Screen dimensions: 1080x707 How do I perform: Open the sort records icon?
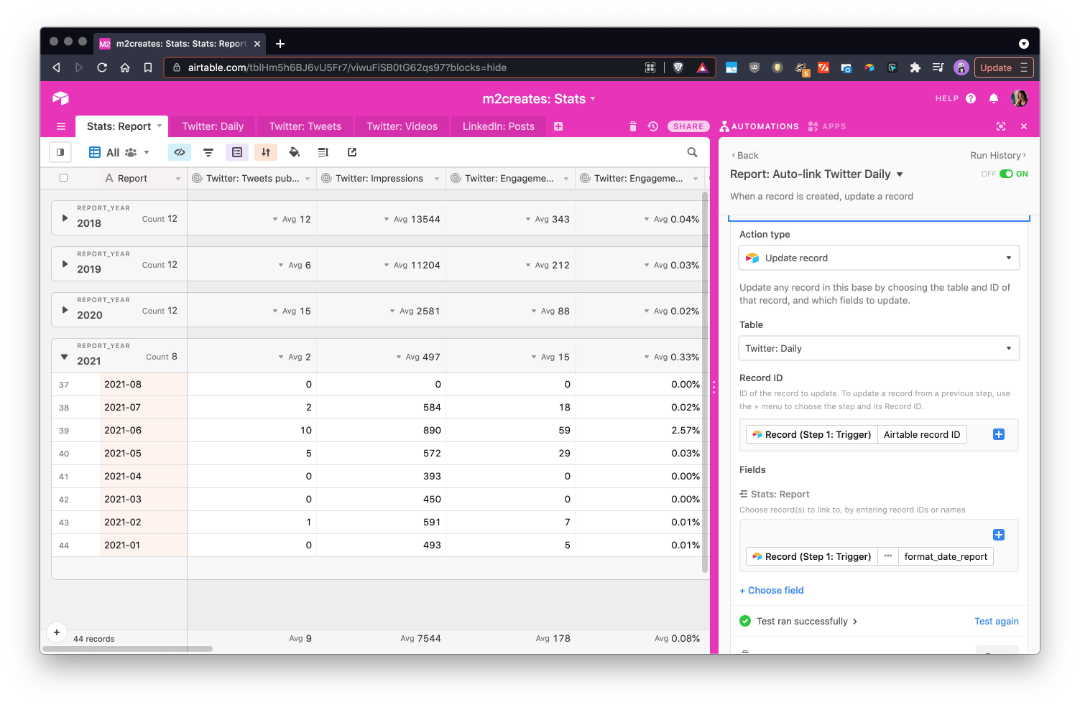[x=264, y=152]
